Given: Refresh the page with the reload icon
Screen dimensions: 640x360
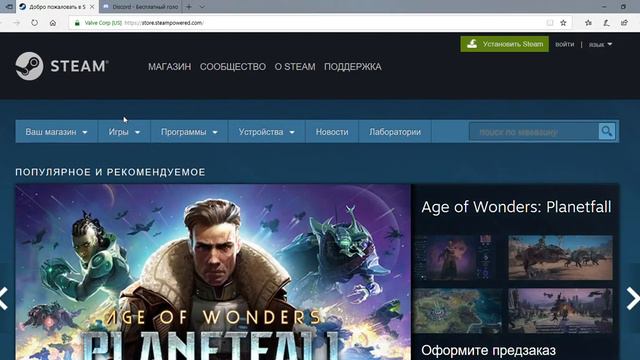Looking at the screenshot, I should [x=35, y=23].
